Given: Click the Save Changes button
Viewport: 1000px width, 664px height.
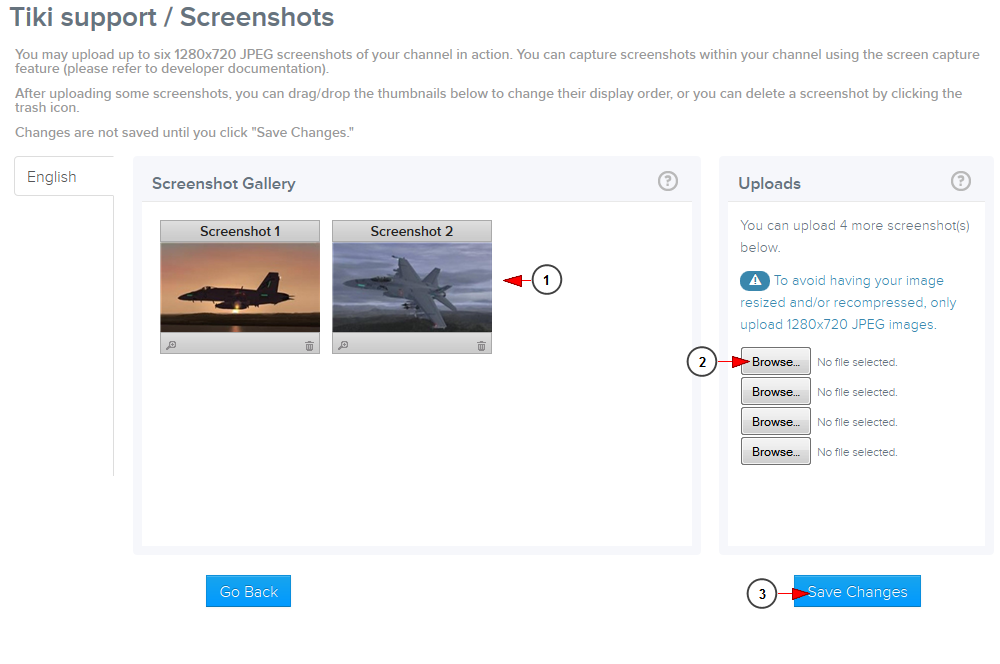Looking at the screenshot, I should point(857,591).
